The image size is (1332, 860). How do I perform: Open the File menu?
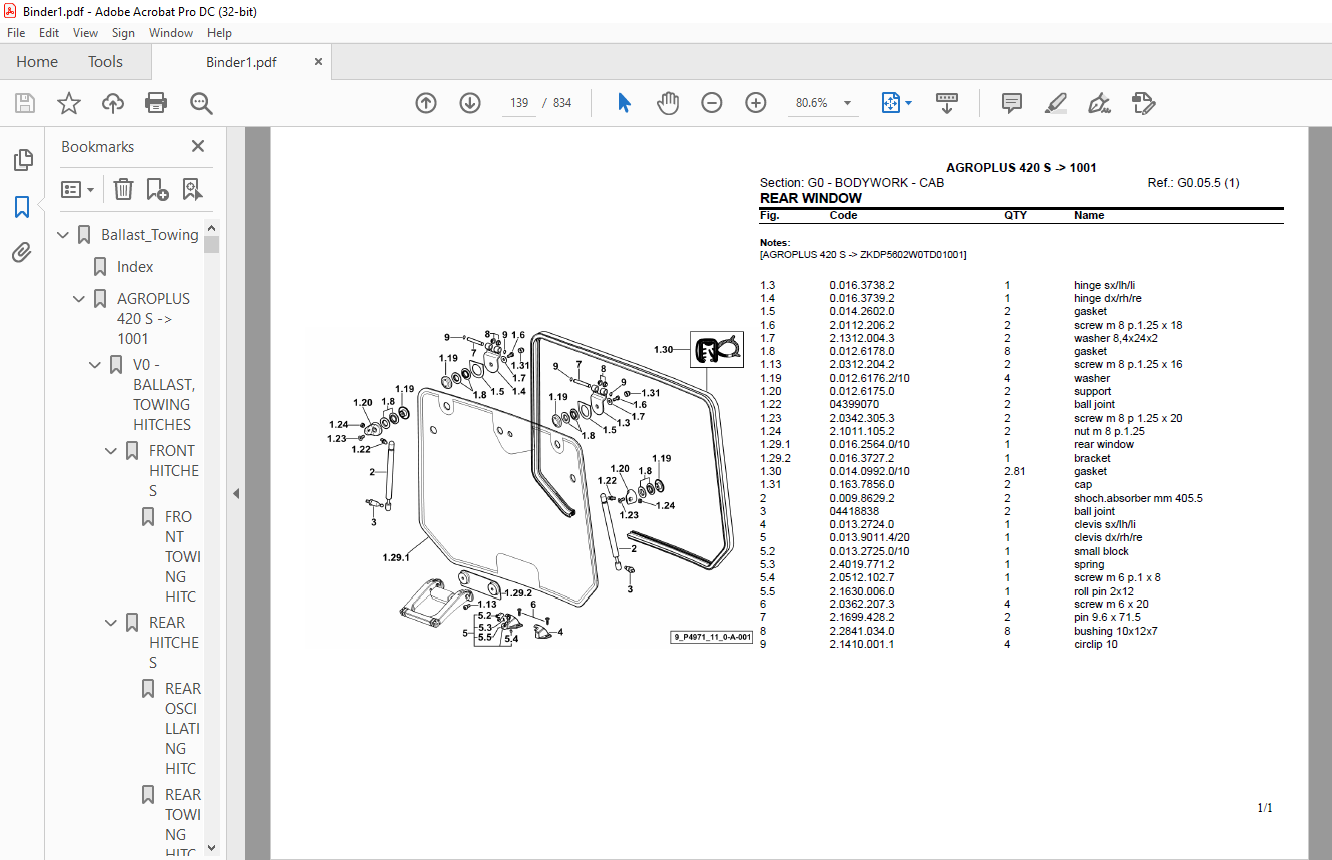point(16,33)
